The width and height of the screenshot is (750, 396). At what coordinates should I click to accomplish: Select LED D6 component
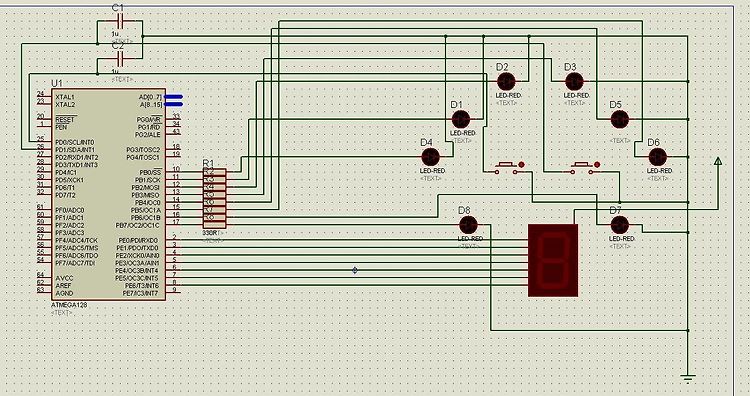click(657, 157)
